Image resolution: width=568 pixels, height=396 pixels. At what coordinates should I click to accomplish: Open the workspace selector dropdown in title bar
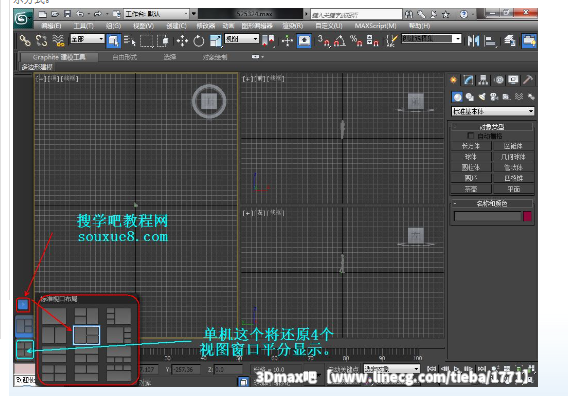click(156, 14)
